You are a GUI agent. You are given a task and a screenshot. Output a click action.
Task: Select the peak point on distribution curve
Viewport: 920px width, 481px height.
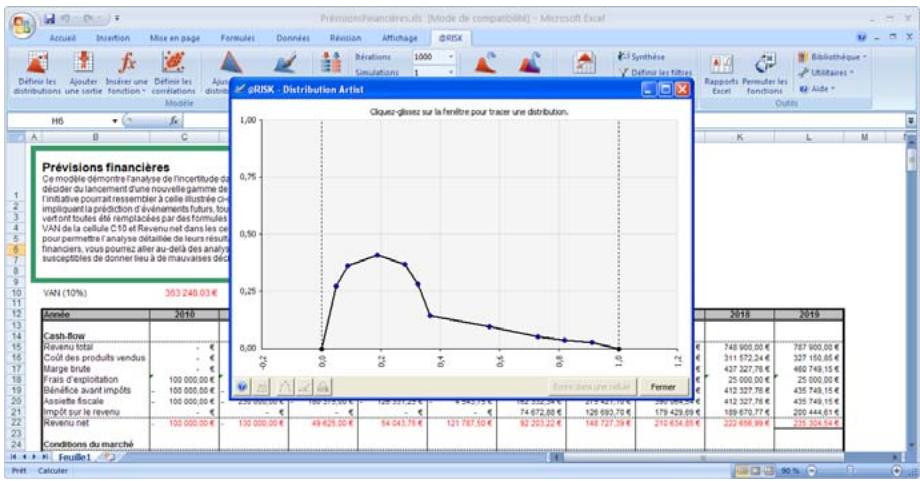pos(378,255)
